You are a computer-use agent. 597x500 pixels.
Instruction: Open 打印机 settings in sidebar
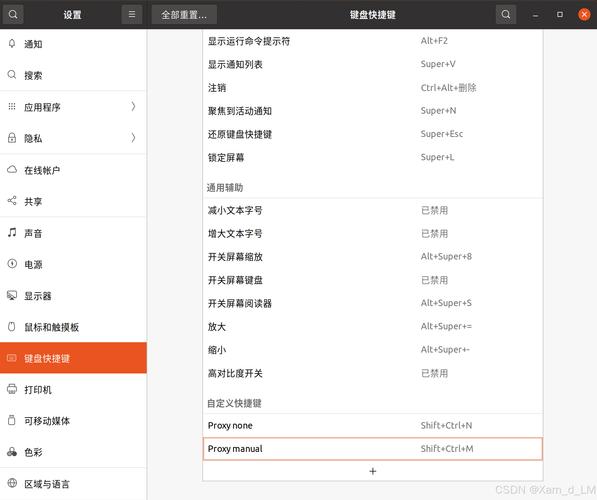(x=73, y=390)
